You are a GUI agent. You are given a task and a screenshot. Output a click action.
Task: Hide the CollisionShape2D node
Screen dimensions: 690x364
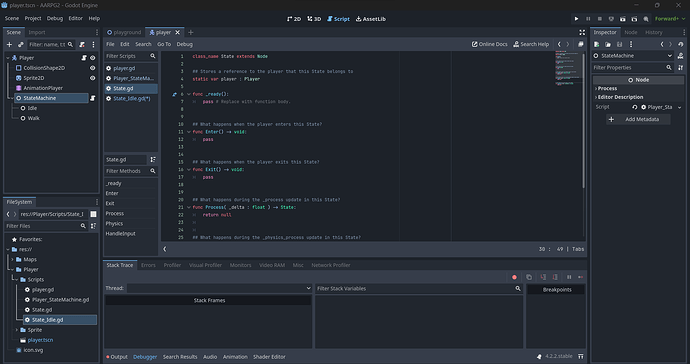click(x=92, y=68)
